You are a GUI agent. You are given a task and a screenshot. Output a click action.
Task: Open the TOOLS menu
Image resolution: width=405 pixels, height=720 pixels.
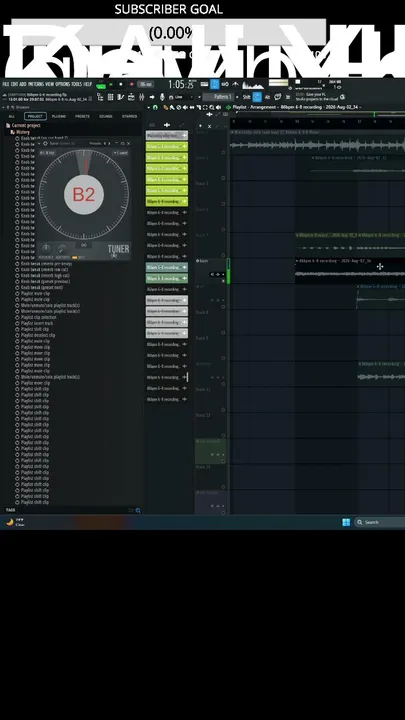coord(77,84)
